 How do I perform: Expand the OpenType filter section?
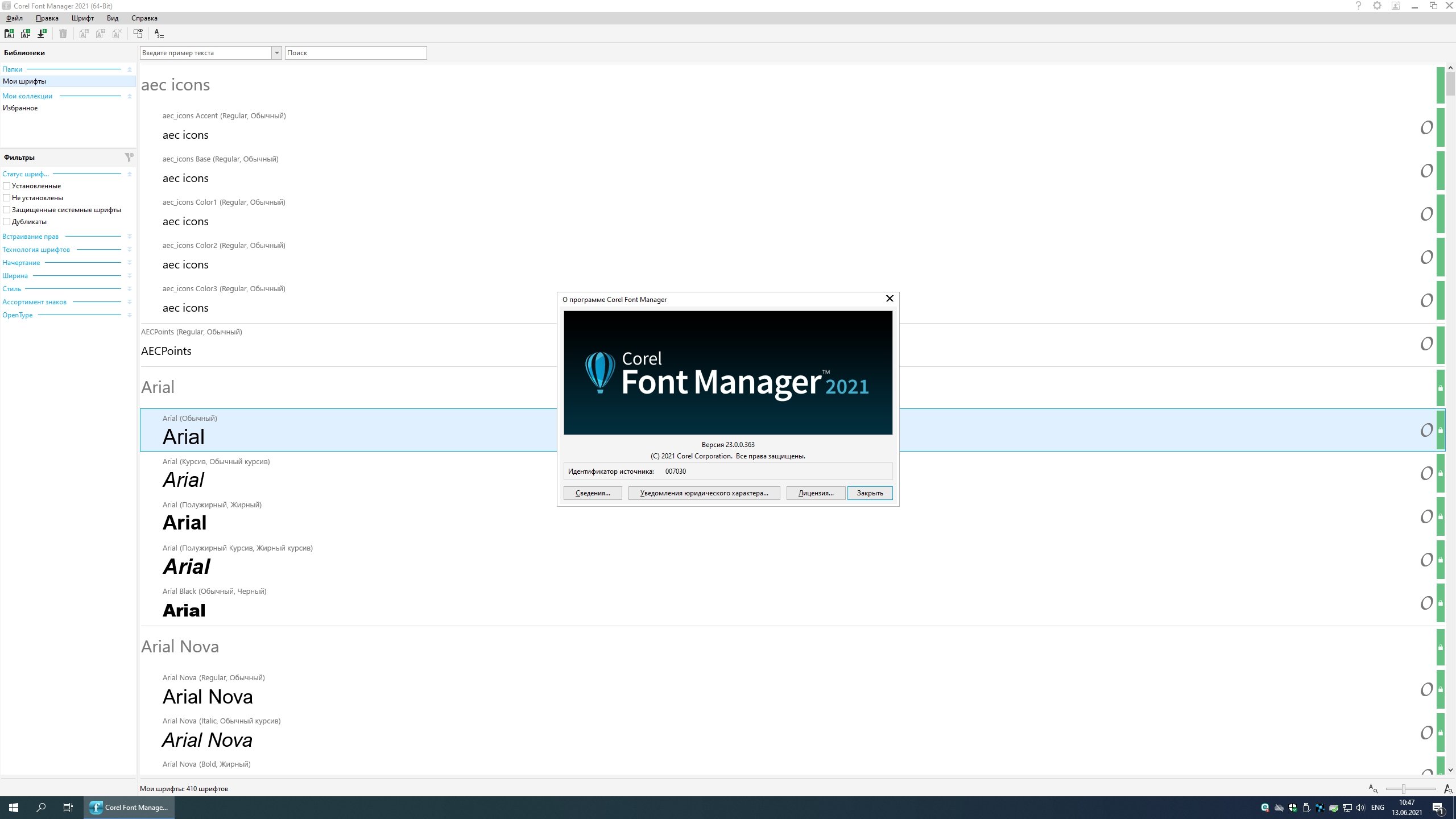129,315
